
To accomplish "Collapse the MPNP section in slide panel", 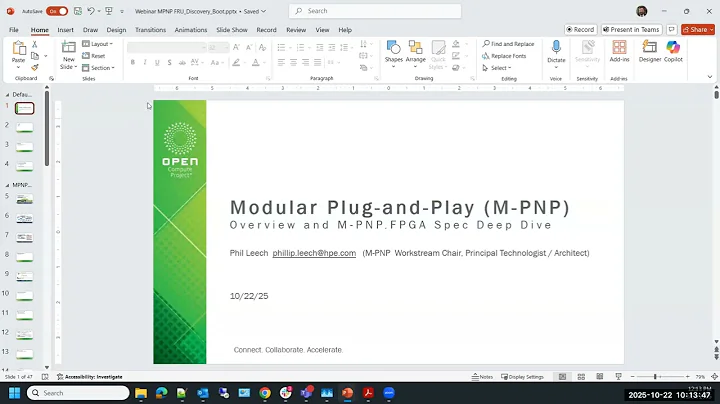I will 7,185.
